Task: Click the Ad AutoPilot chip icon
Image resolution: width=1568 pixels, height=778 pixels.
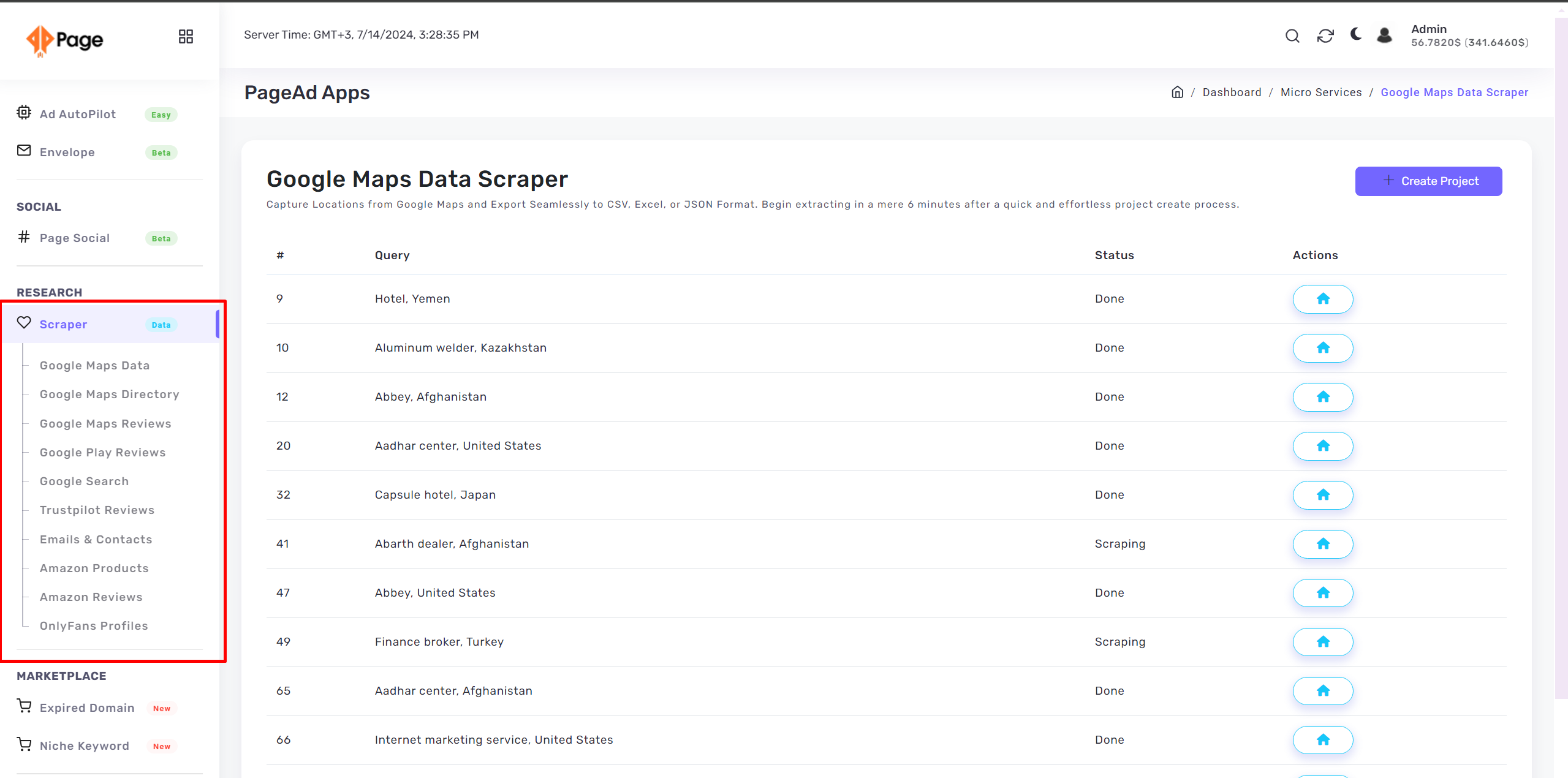Action: [x=24, y=113]
